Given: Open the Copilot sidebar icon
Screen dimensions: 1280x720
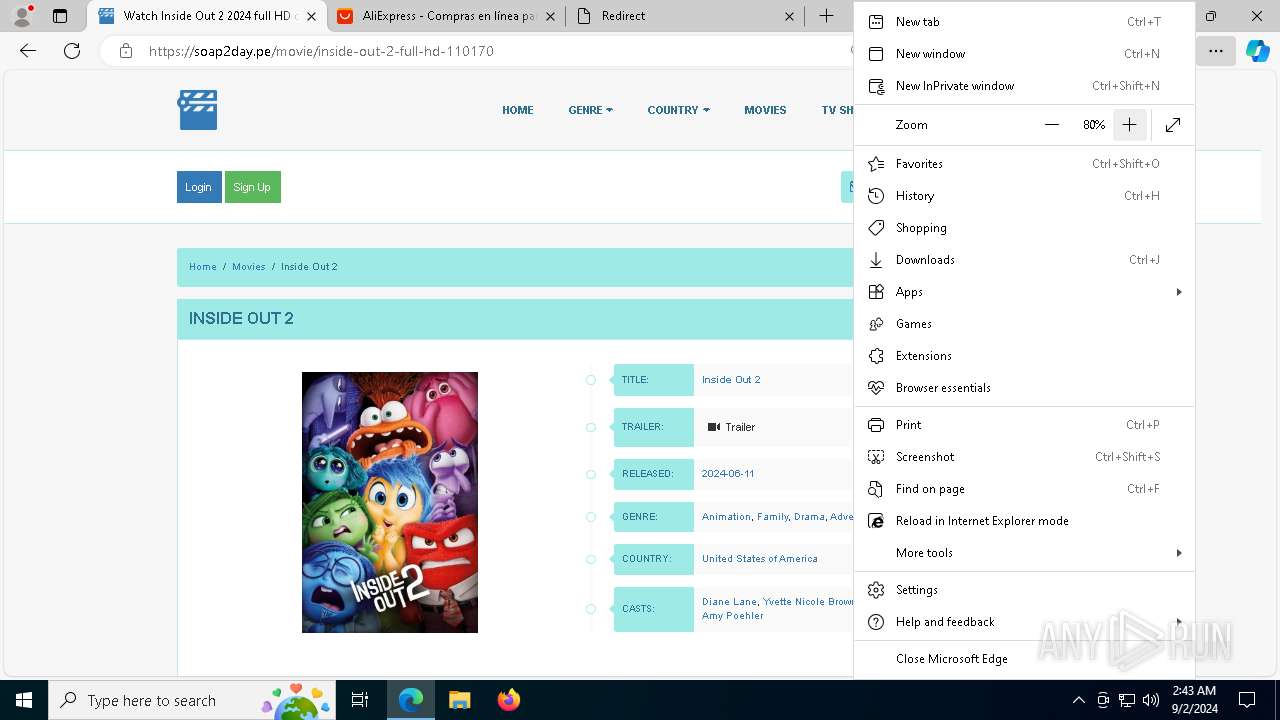Looking at the screenshot, I should point(1257,51).
